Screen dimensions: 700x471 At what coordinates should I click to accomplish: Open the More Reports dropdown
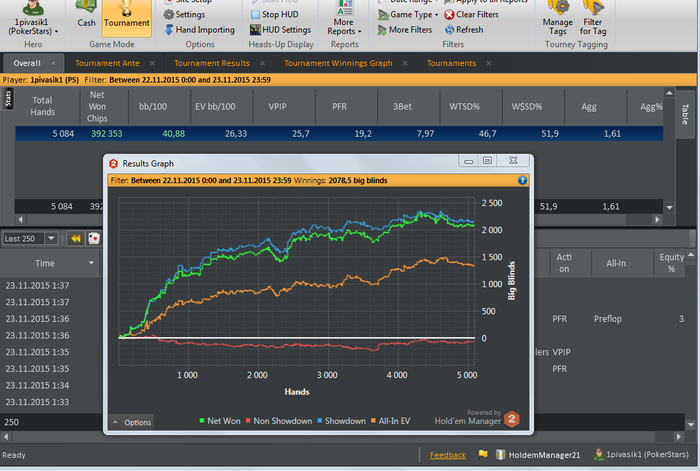click(x=344, y=19)
